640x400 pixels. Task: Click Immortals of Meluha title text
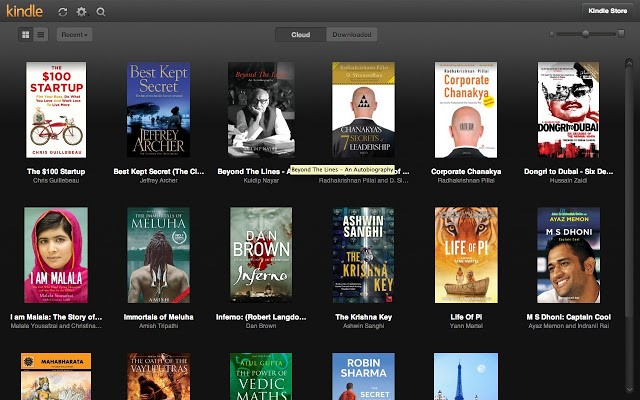[x=158, y=316]
